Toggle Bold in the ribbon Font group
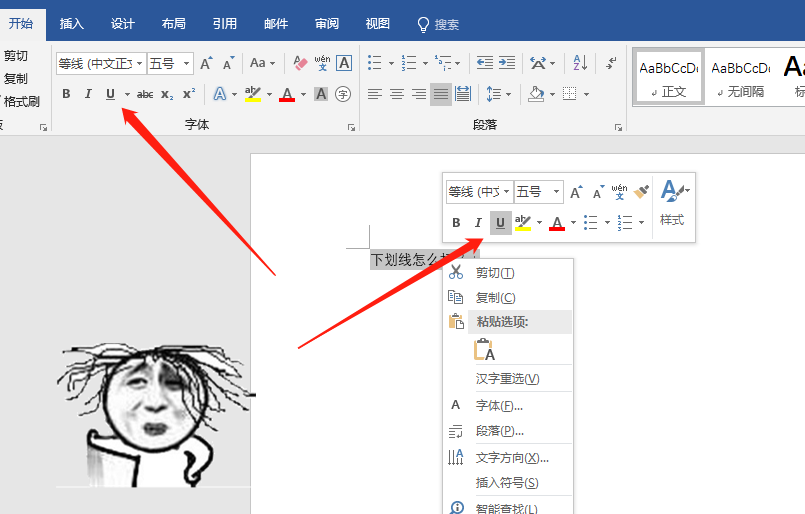The width and height of the screenshot is (805, 514). point(66,94)
